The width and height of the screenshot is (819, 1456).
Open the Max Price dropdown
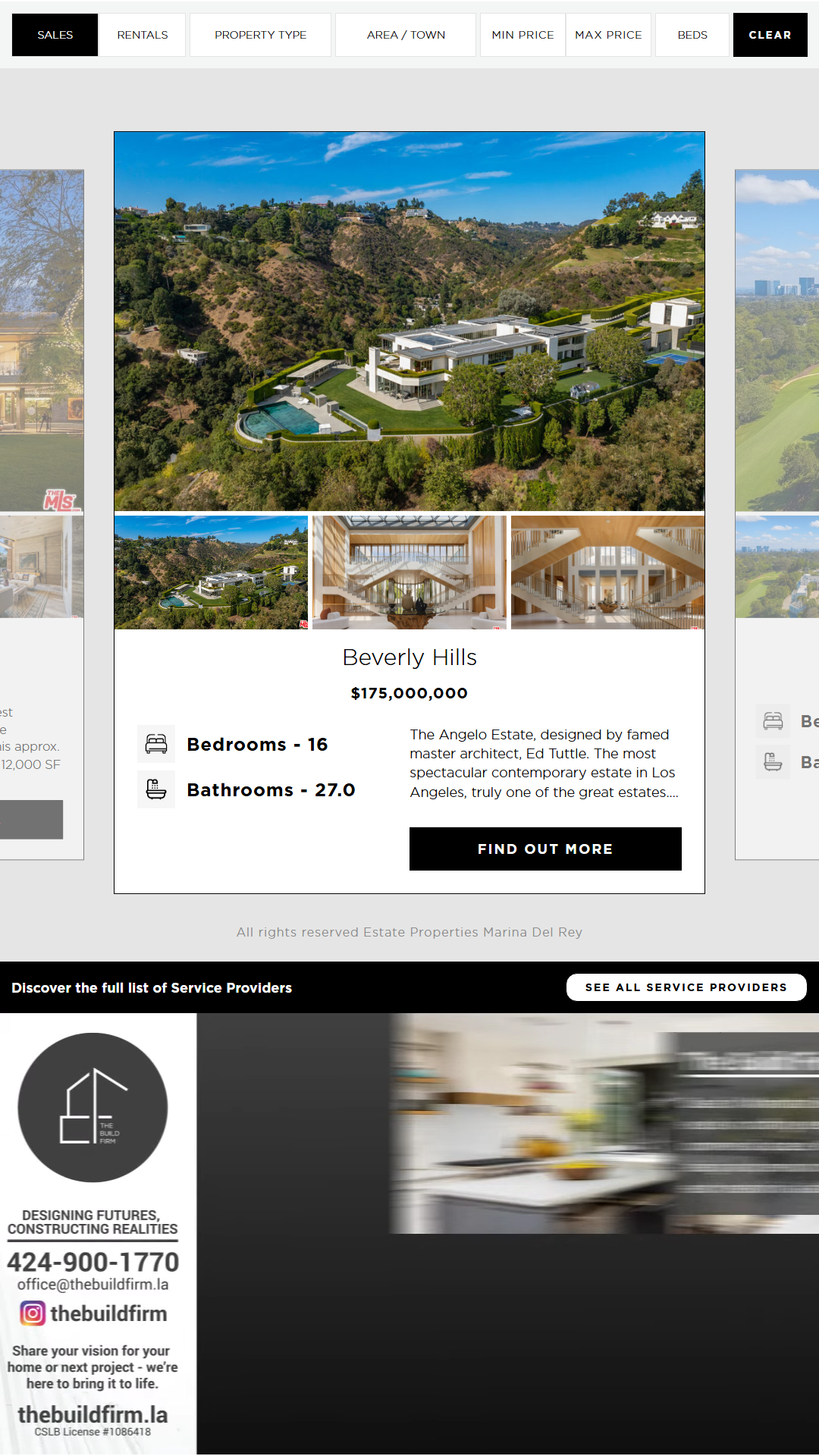click(x=608, y=35)
